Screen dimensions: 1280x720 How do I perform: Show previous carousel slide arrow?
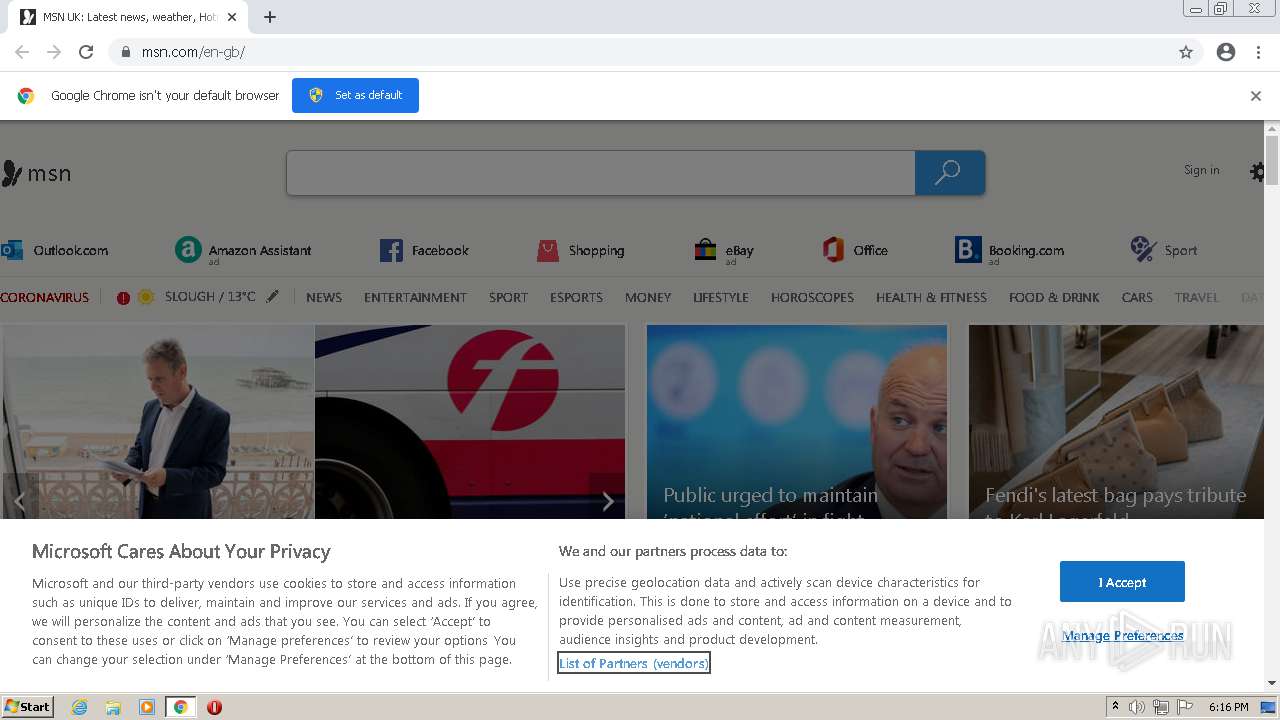click(x=20, y=500)
